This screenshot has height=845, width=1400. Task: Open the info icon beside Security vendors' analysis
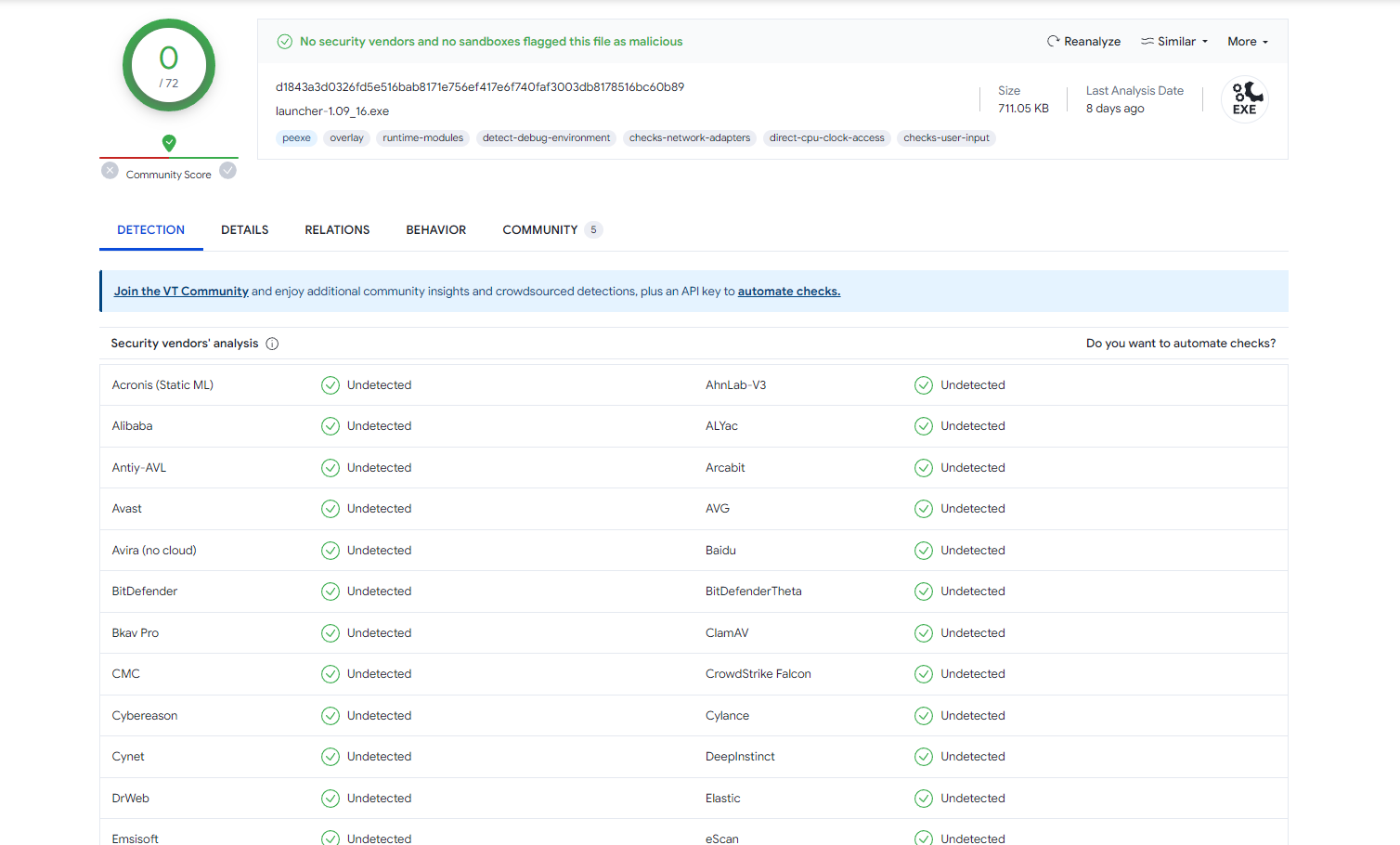(x=272, y=344)
